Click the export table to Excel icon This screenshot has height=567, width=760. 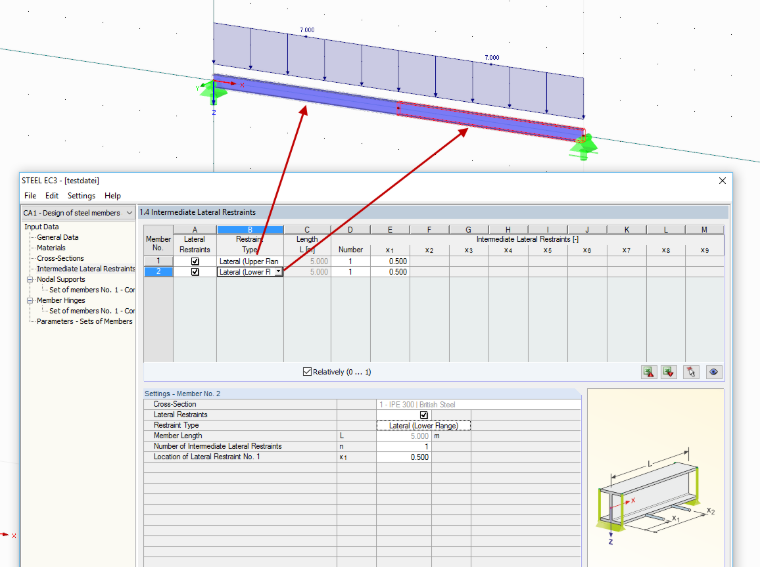click(649, 372)
